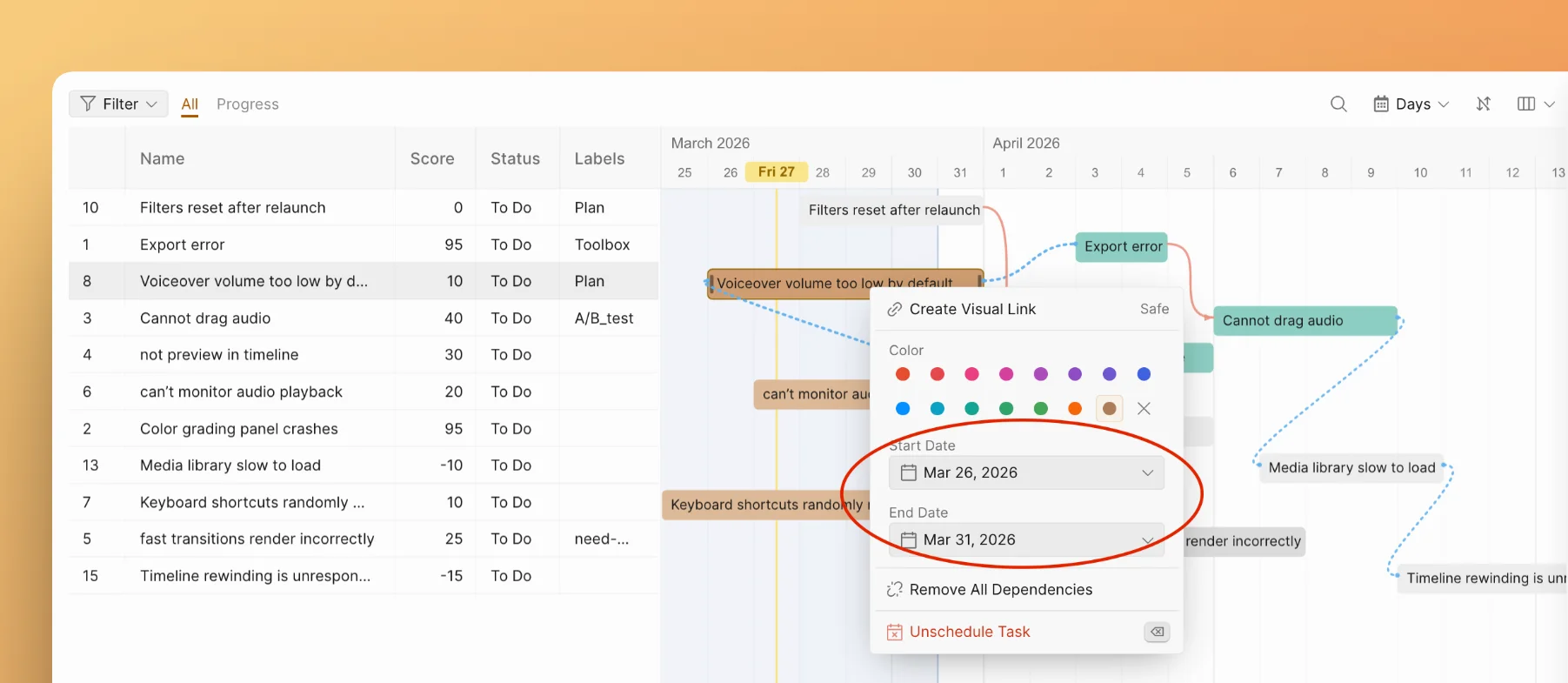1568x683 pixels.
Task: Switch to the Progress tab
Action: click(x=248, y=104)
